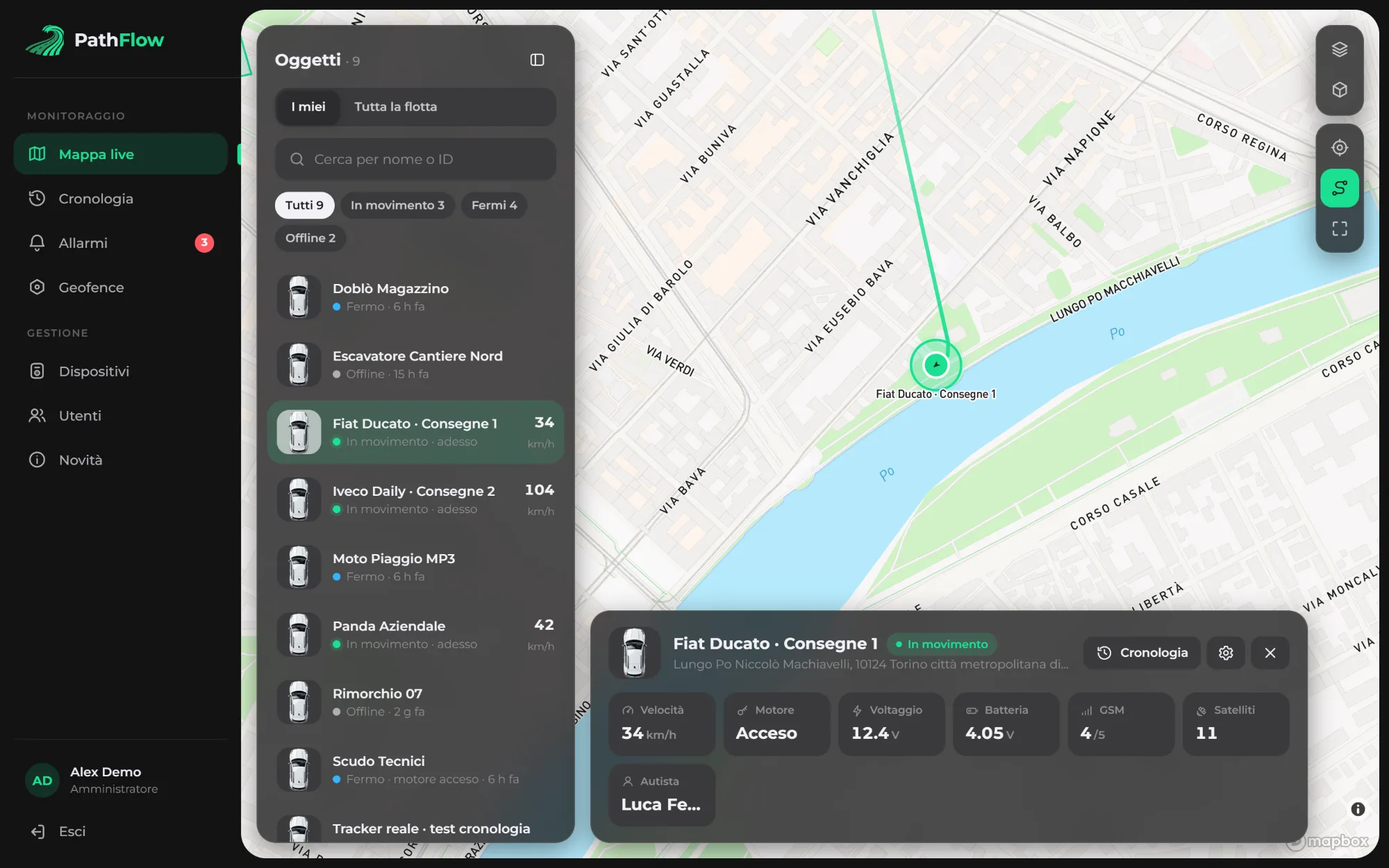This screenshot has width=1389, height=868.
Task: Select Doblò Magazzino in list
Action: pyautogui.click(x=415, y=297)
